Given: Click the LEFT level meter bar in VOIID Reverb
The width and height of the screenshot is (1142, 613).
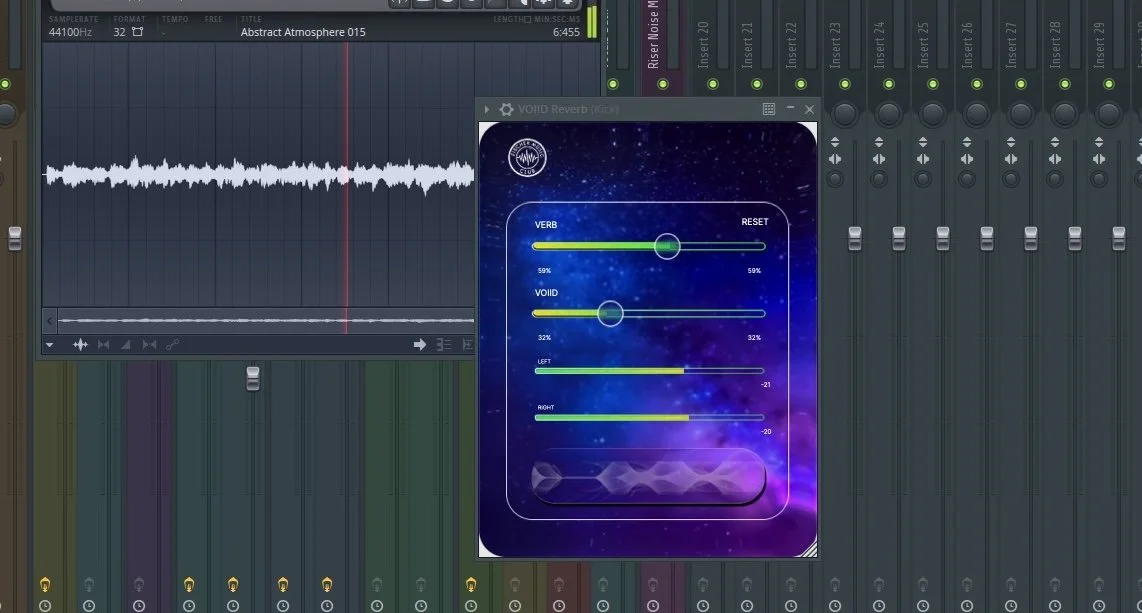Looking at the screenshot, I should click(649, 371).
